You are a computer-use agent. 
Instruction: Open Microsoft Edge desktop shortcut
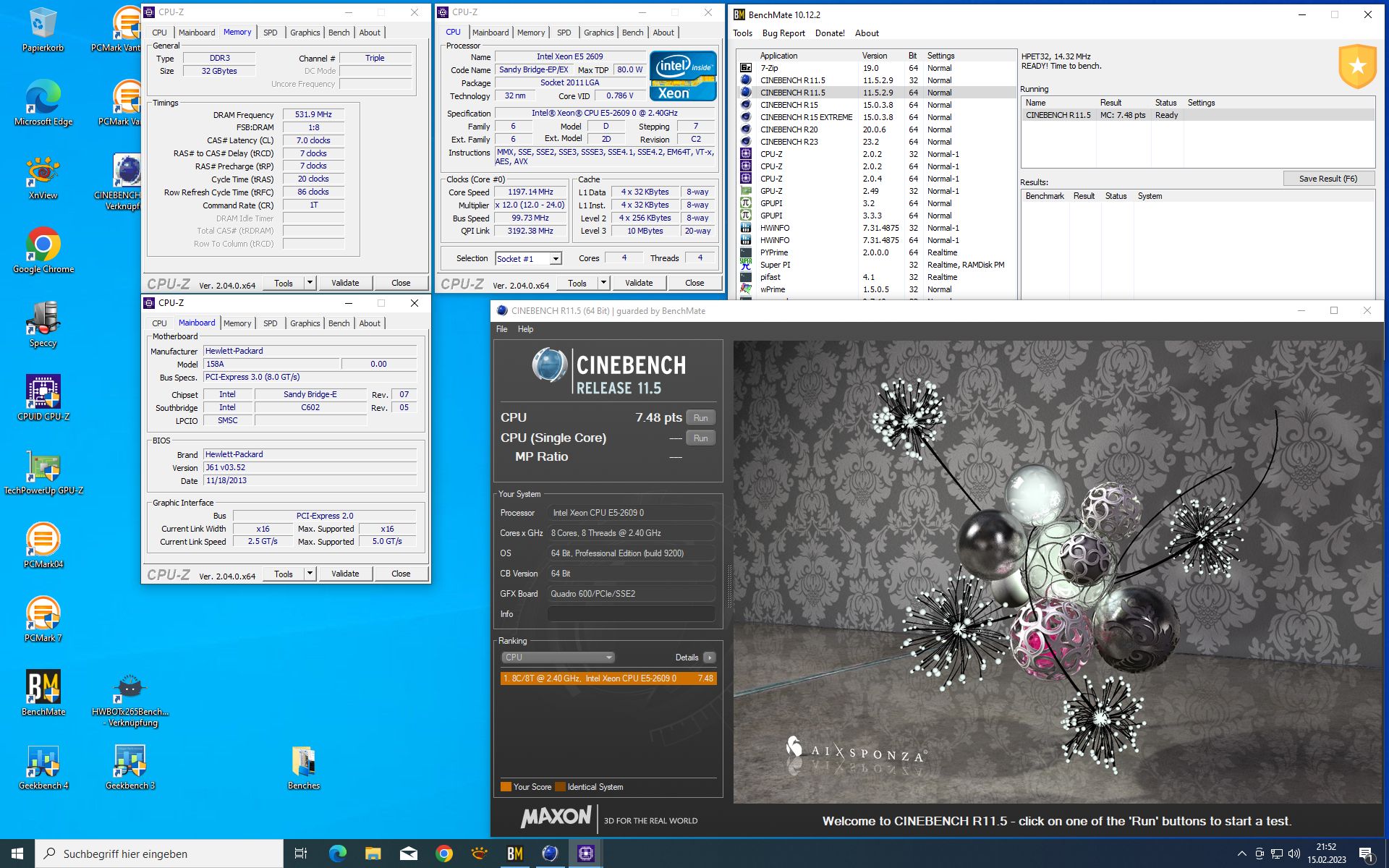coord(43,103)
